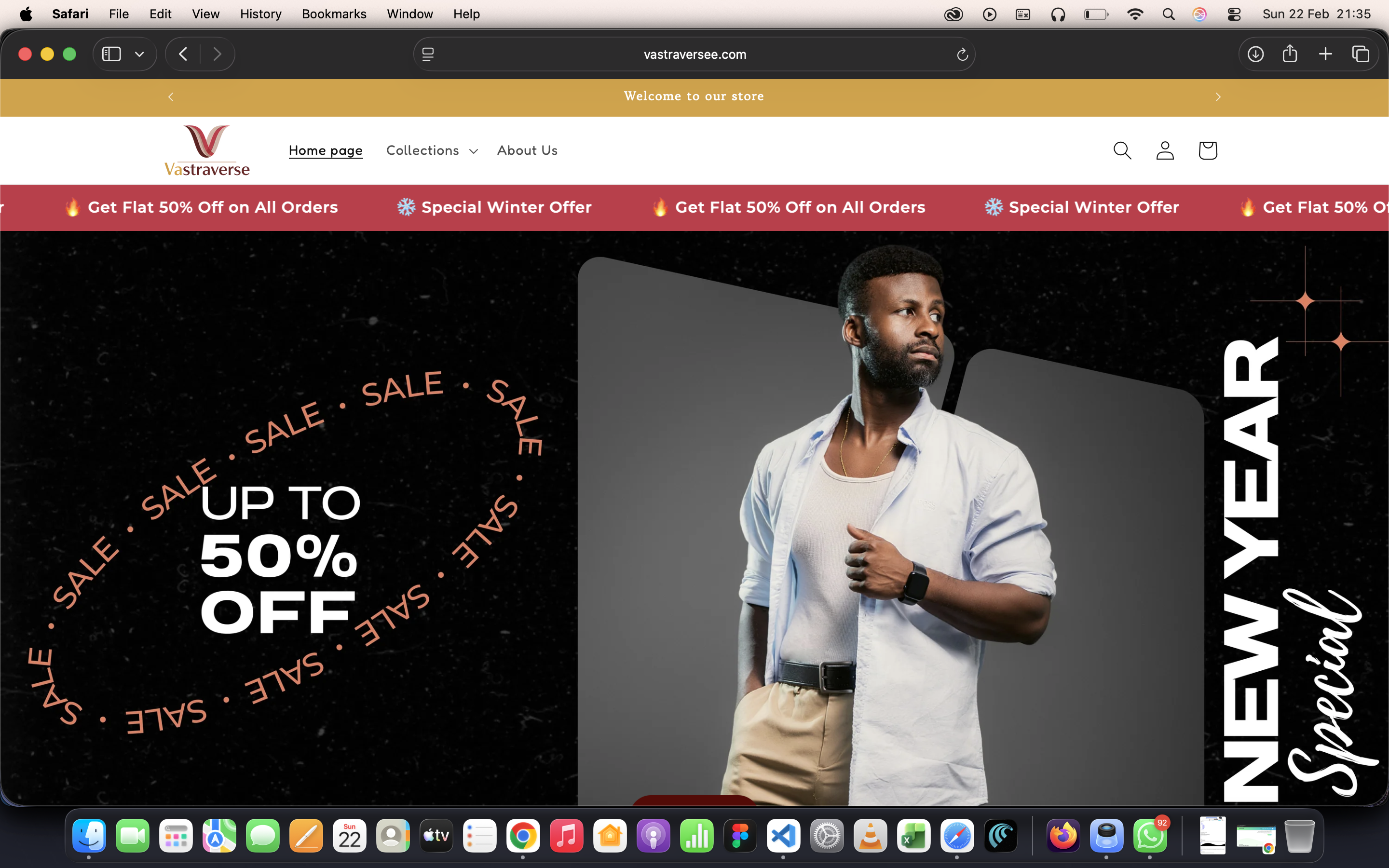The width and height of the screenshot is (1389, 868).
Task: Show Safari downloads list
Action: 1256,54
